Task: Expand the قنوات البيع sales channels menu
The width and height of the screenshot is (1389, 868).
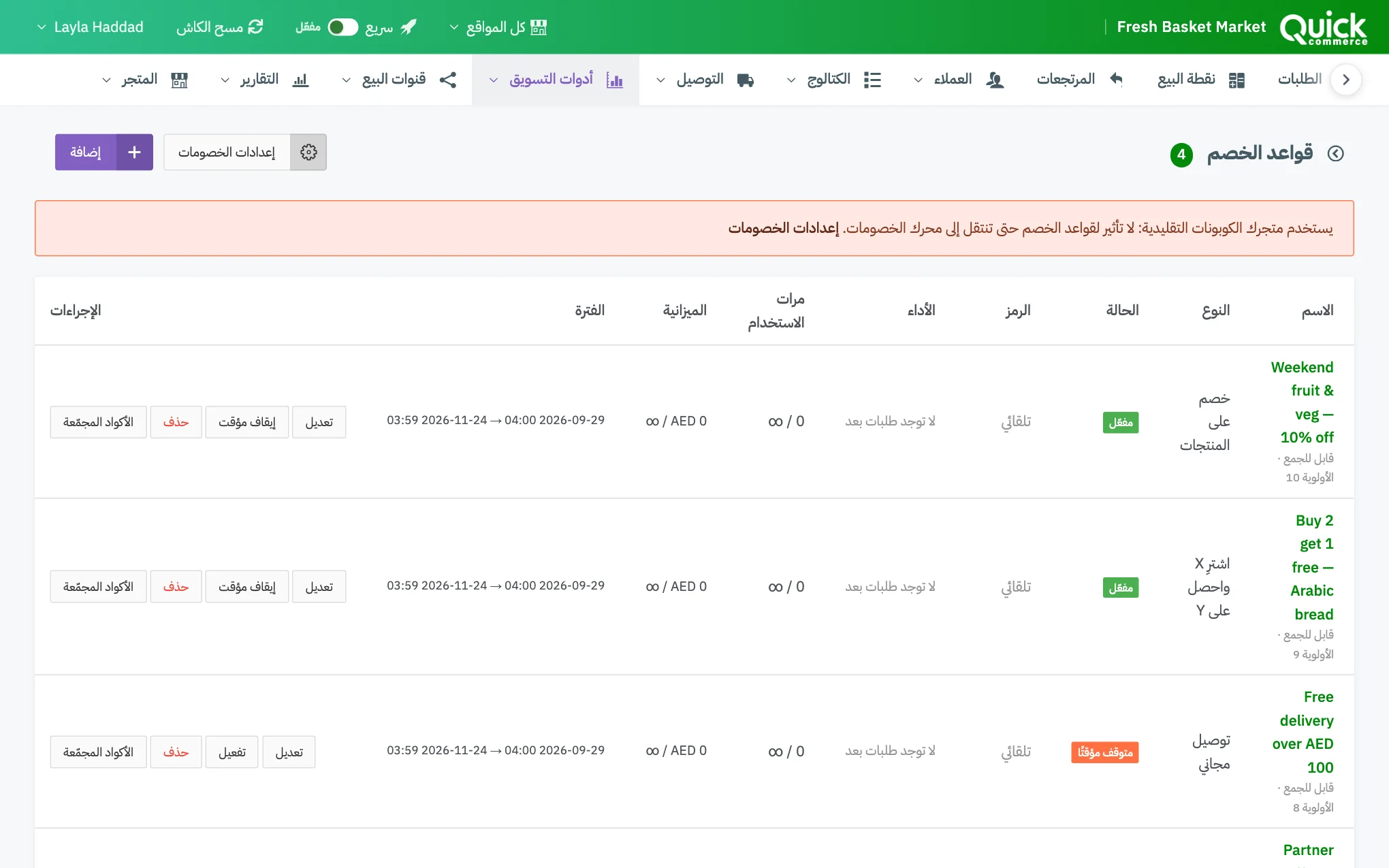Action: (x=399, y=80)
